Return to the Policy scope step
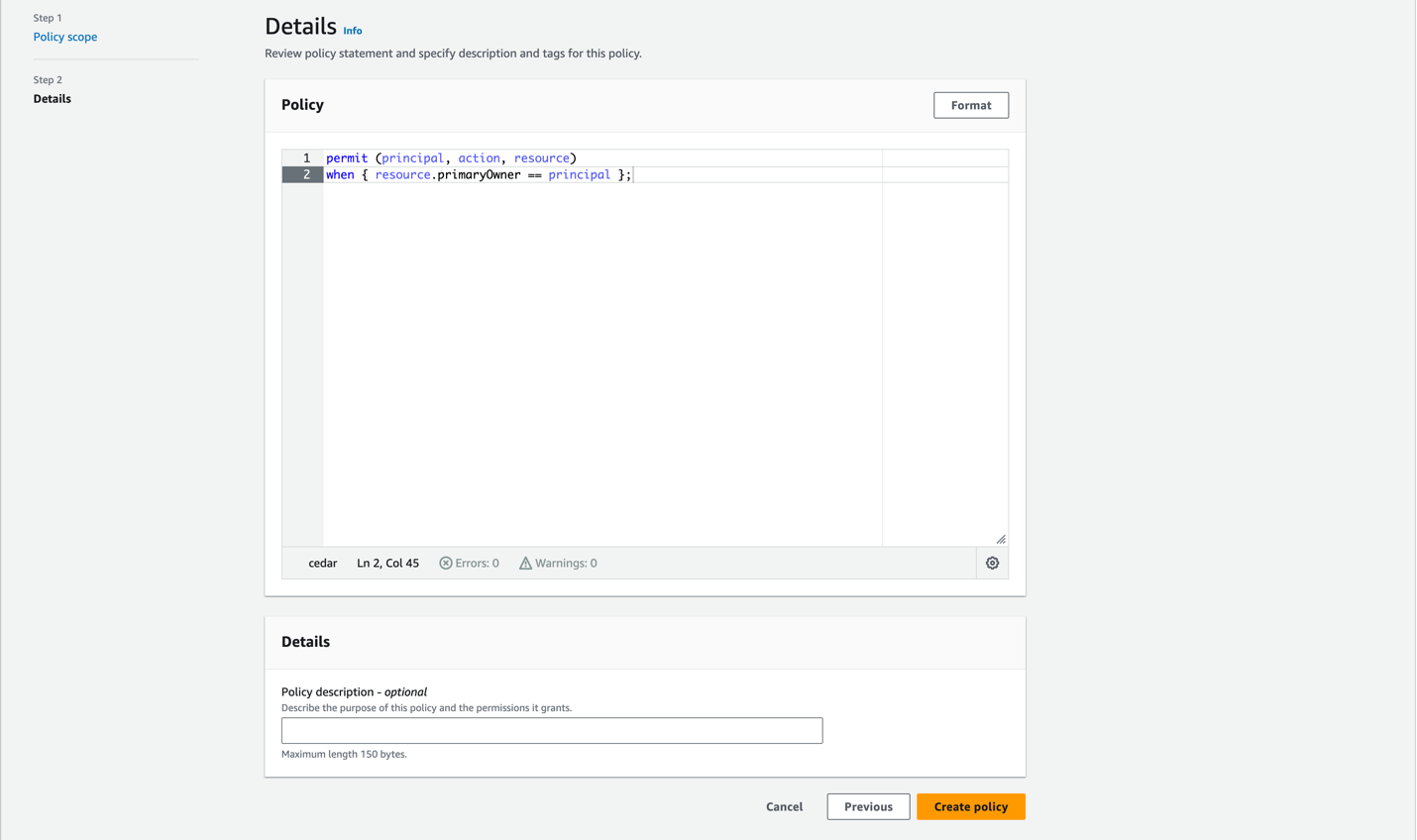1417x840 pixels. 65,37
